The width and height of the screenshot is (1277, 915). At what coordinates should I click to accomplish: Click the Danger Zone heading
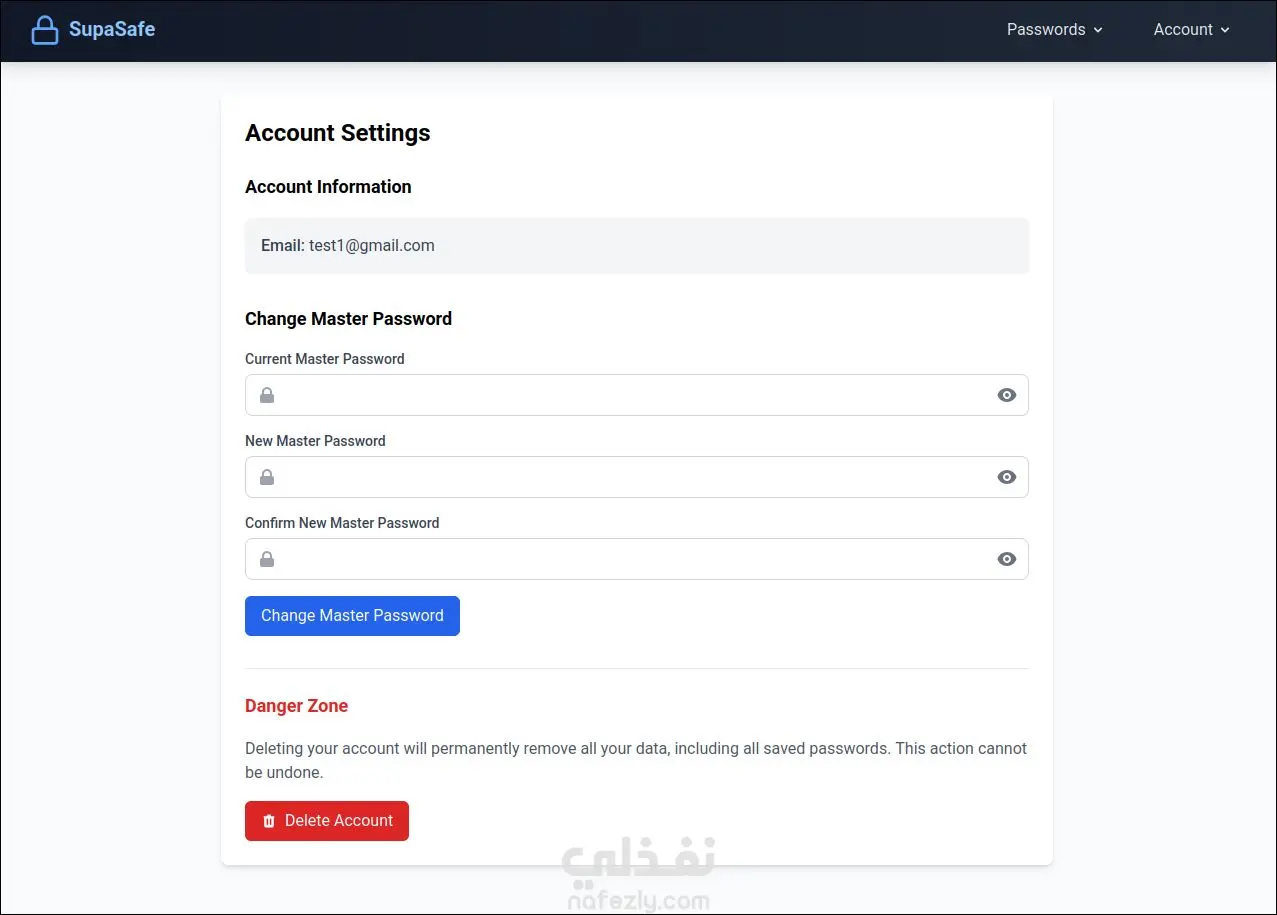(296, 706)
